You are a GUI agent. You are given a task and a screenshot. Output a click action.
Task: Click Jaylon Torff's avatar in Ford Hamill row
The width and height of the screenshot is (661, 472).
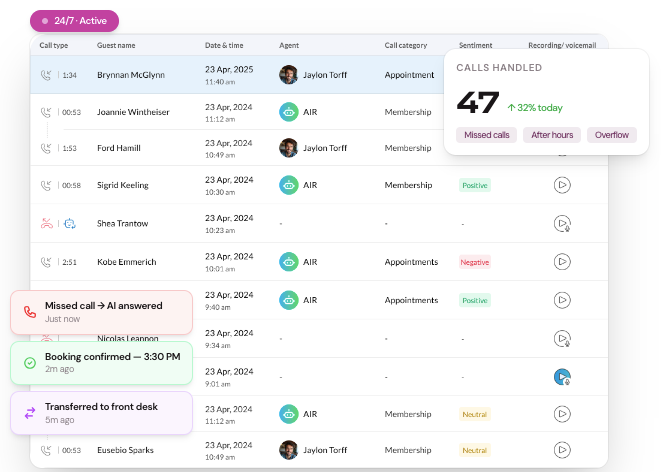(x=289, y=148)
